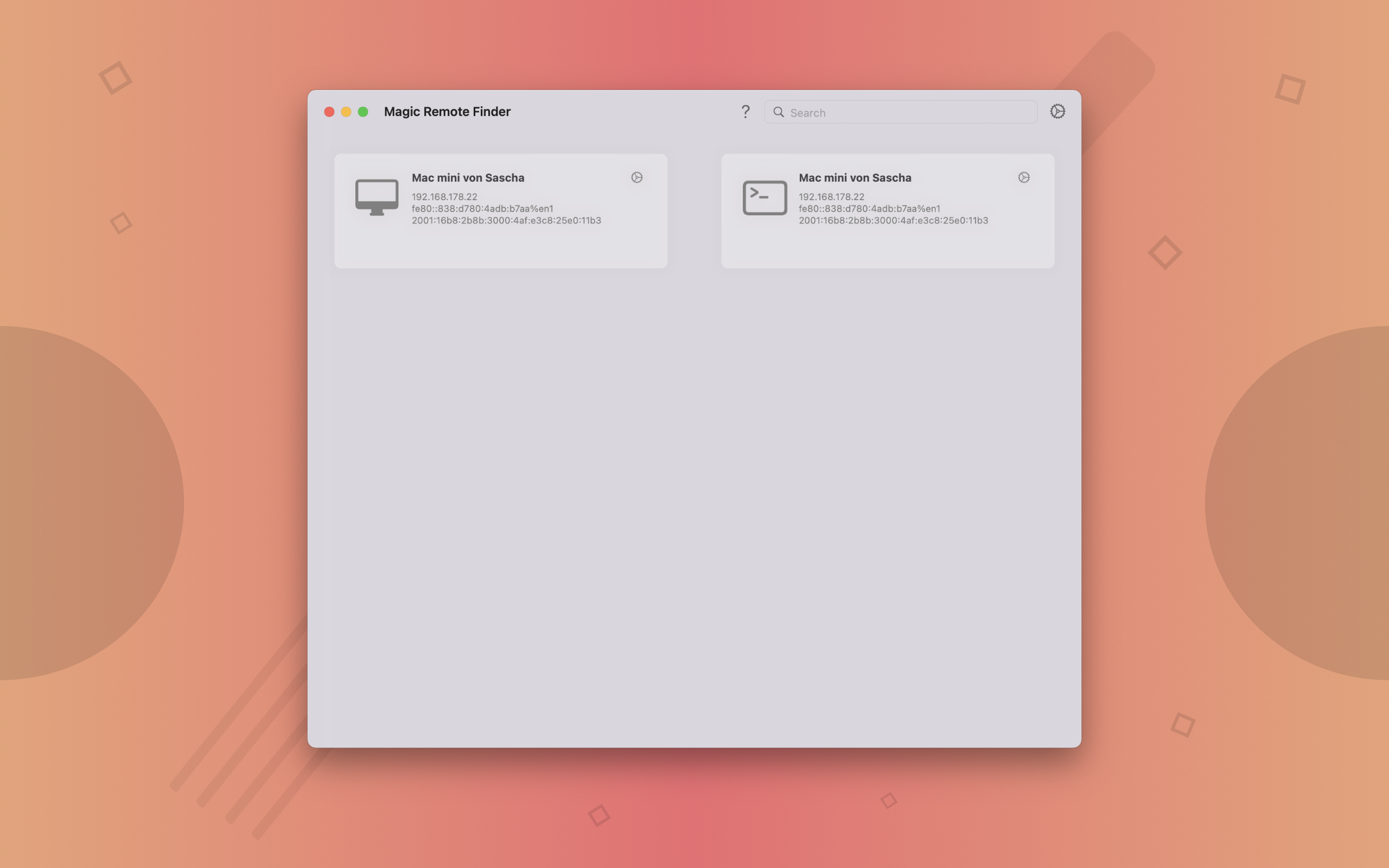The height and width of the screenshot is (868, 1389).
Task: Select Mac mini von Sascha title on the monitor card
Action: (468, 177)
